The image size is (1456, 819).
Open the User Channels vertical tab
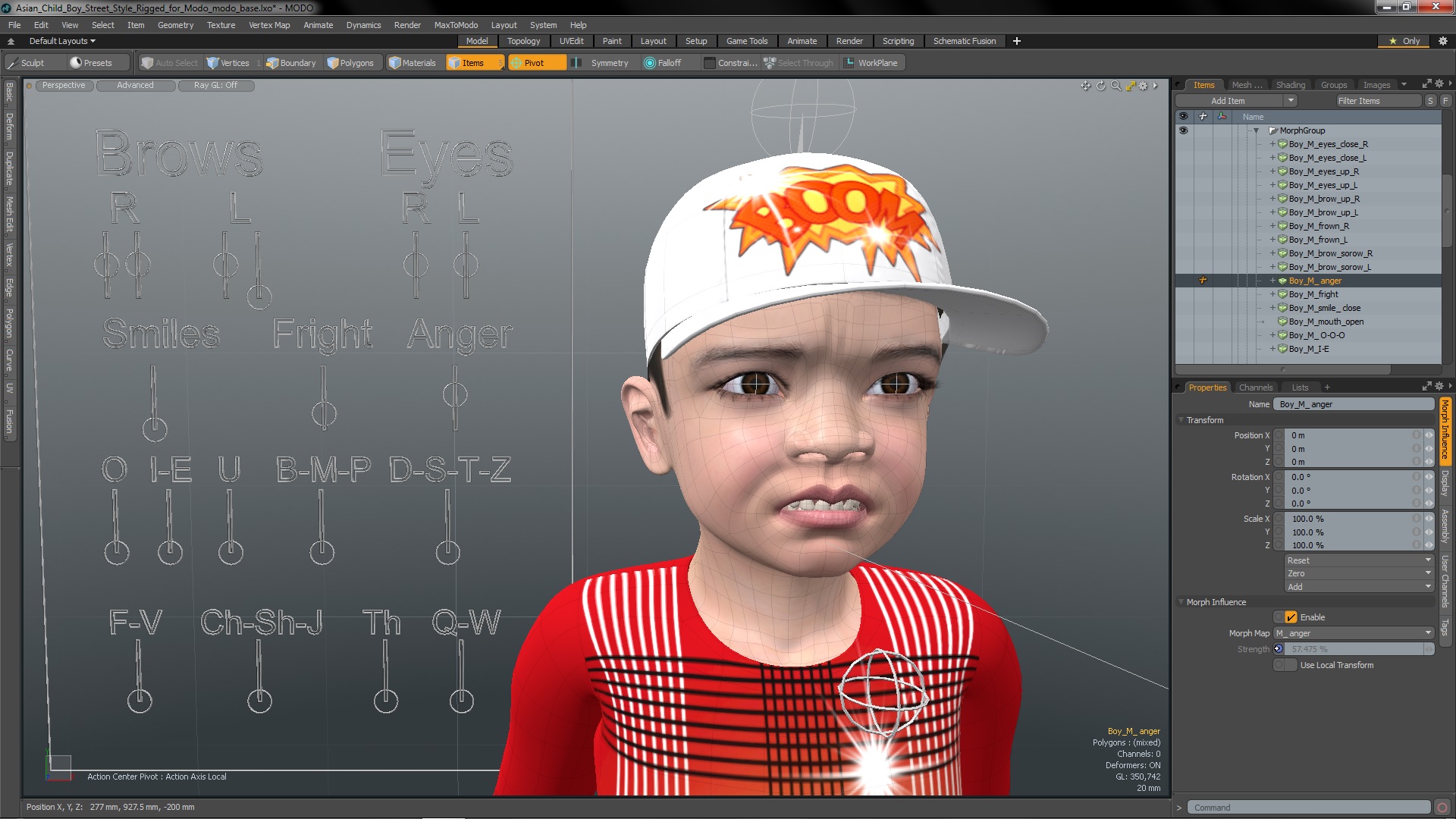point(1445,582)
